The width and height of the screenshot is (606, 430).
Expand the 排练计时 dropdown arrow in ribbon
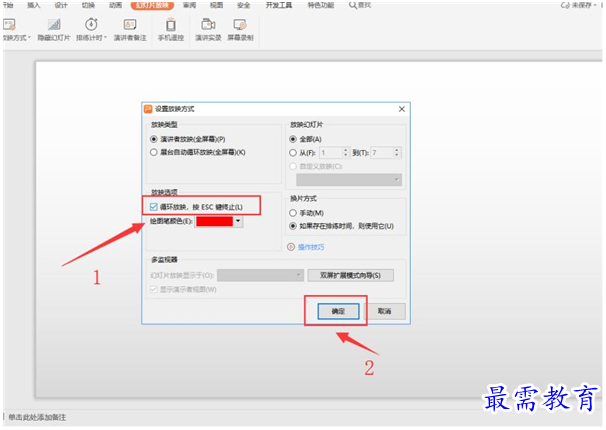pos(105,38)
